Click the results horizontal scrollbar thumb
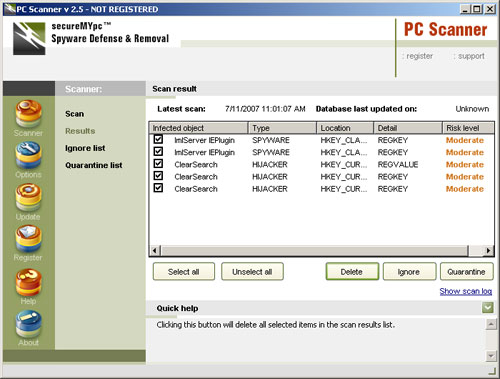 pyautogui.click(x=314, y=250)
